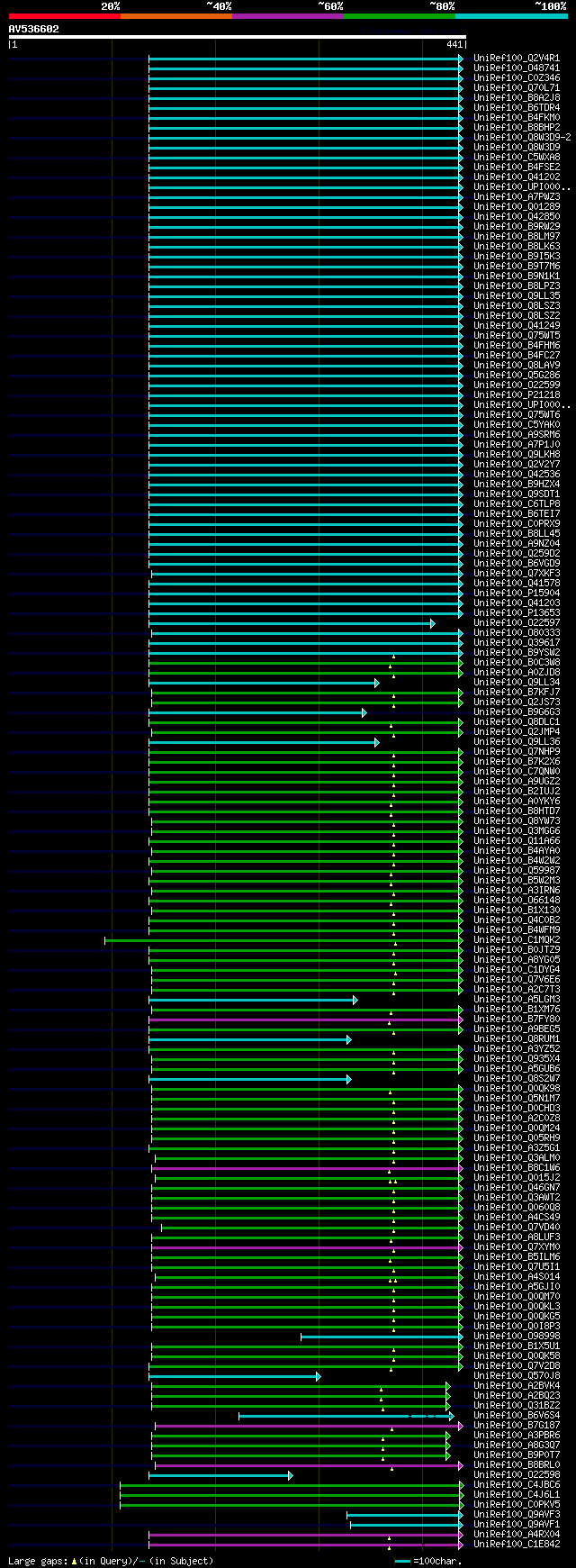The height and width of the screenshot is (1568, 576).
Task: Click the cyan alignment arrow for UniRef100_Q9LL34
Action: click(x=264, y=683)
